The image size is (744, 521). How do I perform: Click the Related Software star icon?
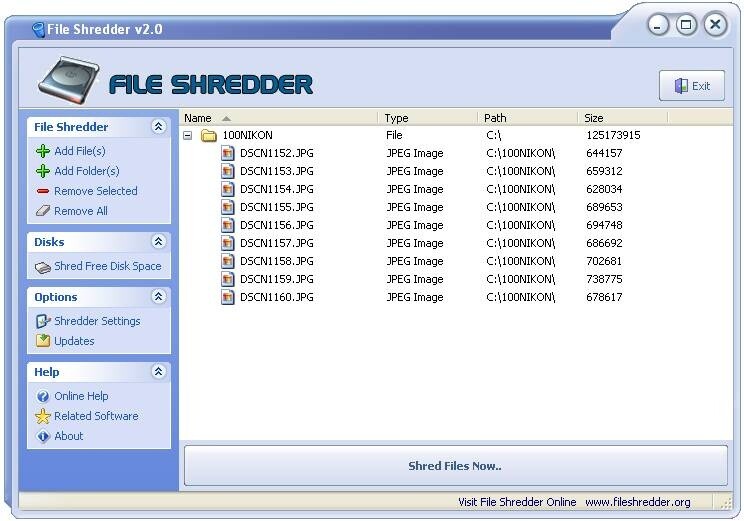click(43, 416)
